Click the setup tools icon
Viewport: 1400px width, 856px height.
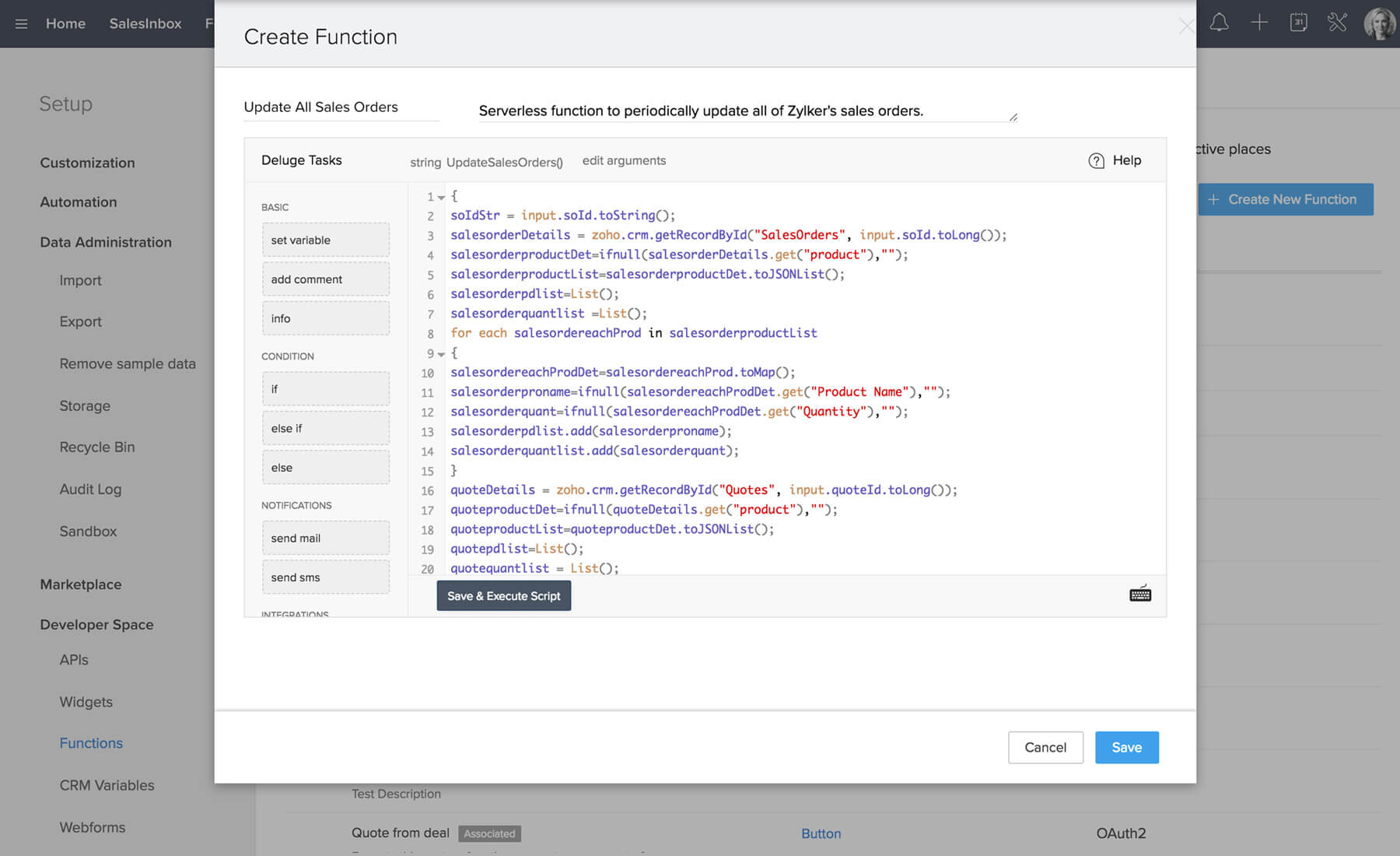pyautogui.click(x=1337, y=23)
